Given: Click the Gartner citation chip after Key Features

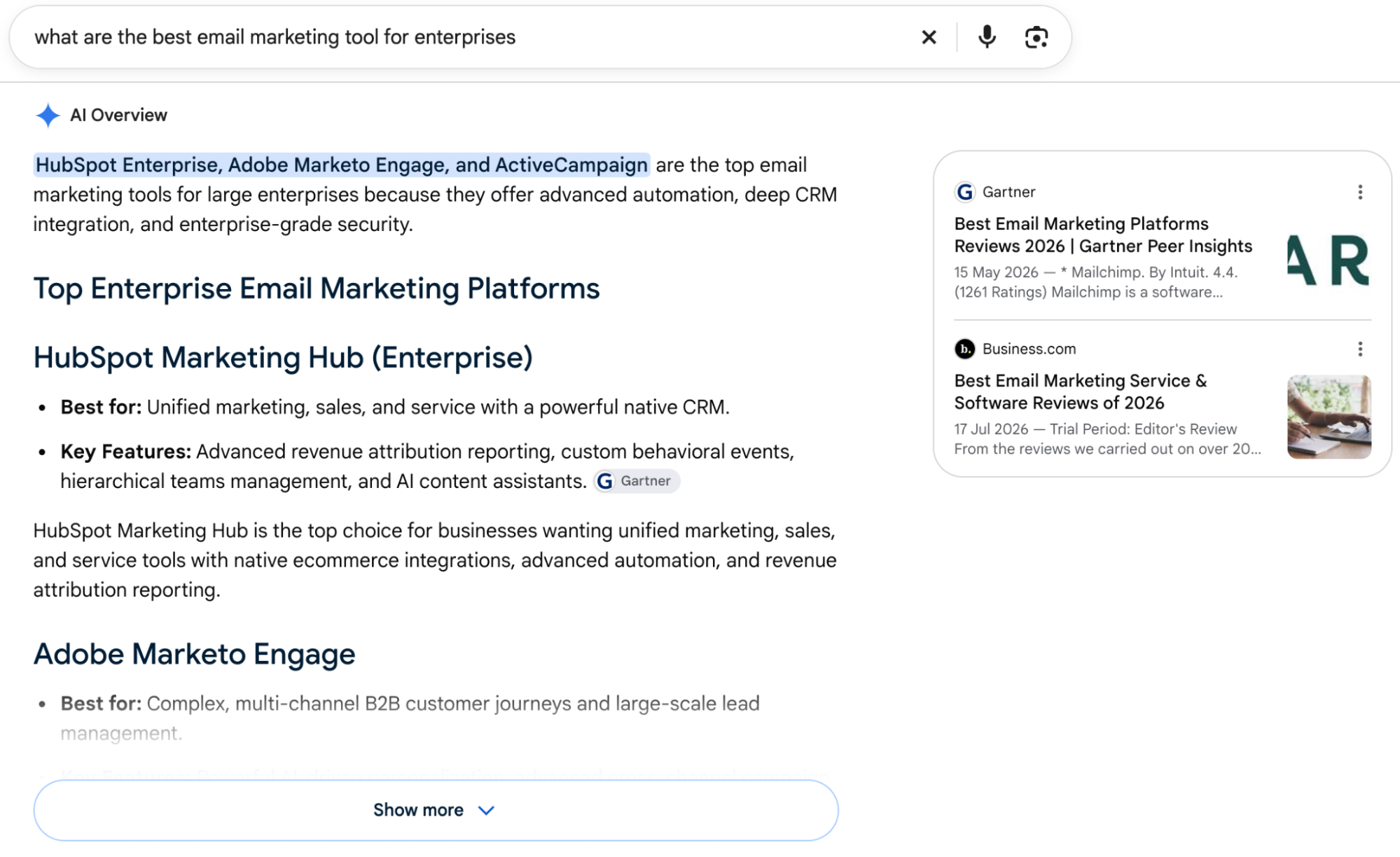Looking at the screenshot, I should (x=637, y=481).
